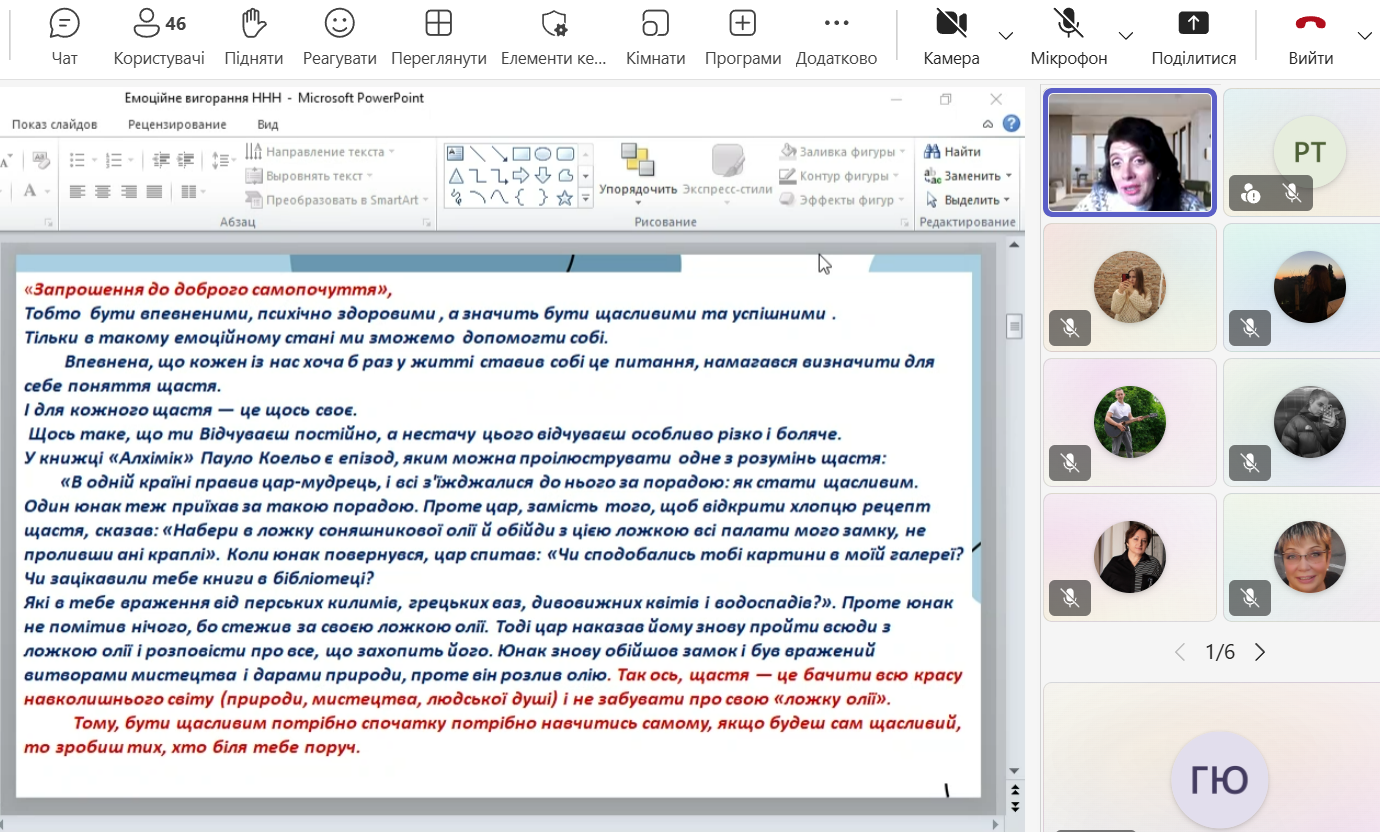Image resolution: width=1380 pixels, height=832 pixels.
Task: Leave the meeting with Вийти
Action: [1310, 38]
